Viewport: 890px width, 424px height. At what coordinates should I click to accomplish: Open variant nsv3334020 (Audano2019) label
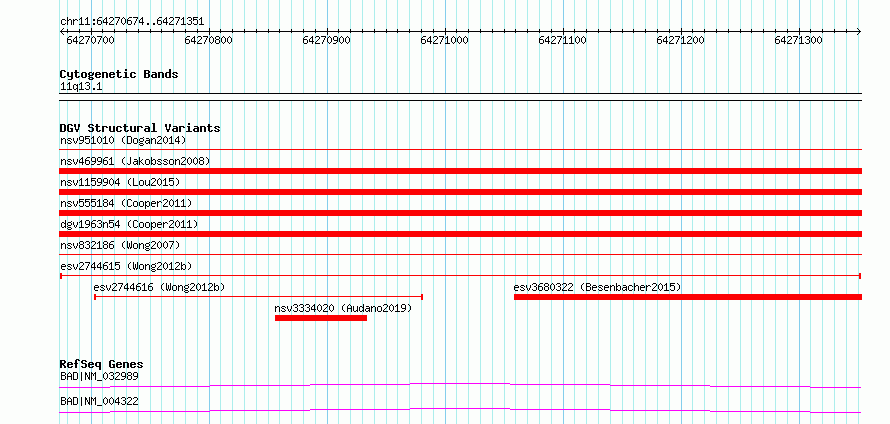tap(343, 308)
